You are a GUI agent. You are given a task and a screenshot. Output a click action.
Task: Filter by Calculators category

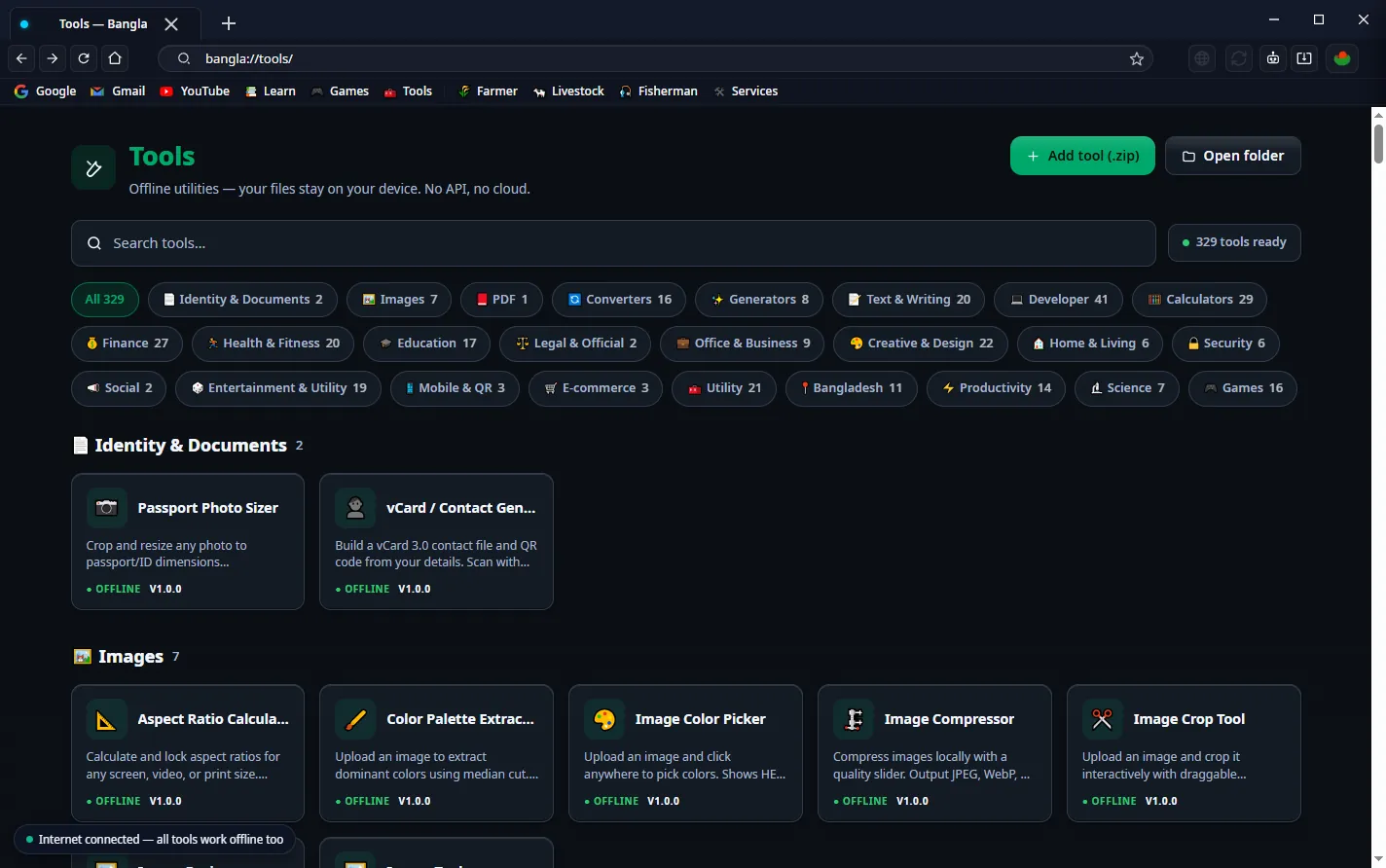(x=1199, y=300)
